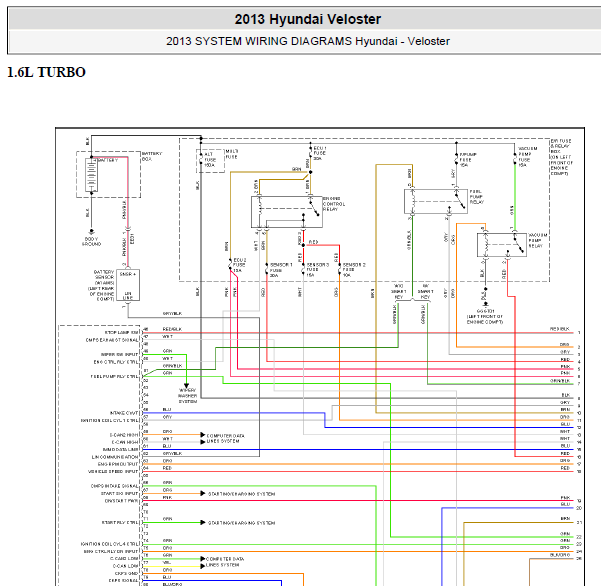Click the 'C-CAN2 LOW' pin label
601x586 pixels.
[x=124, y=558]
